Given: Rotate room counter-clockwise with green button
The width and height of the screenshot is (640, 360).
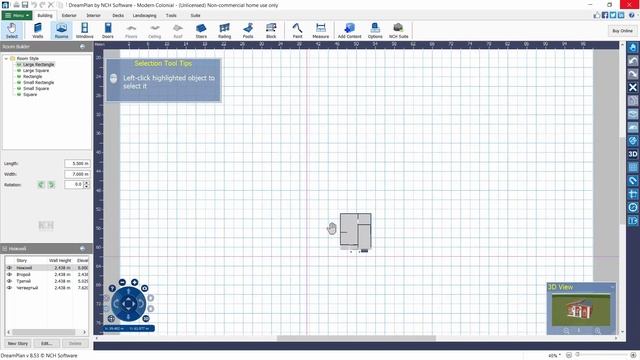Looking at the screenshot, I should (x=41, y=184).
